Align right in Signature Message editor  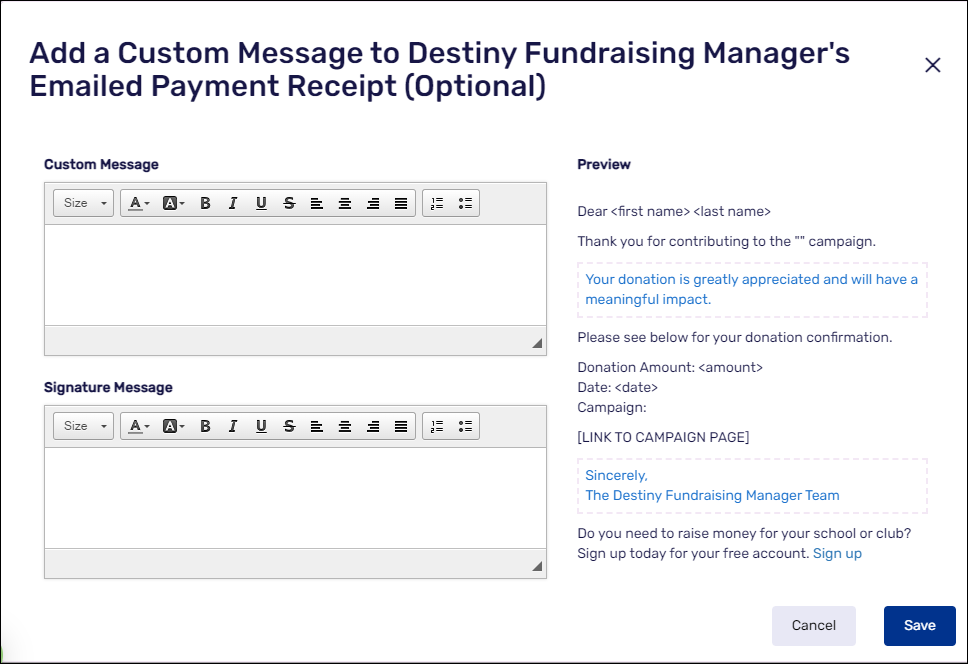tap(373, 426)
